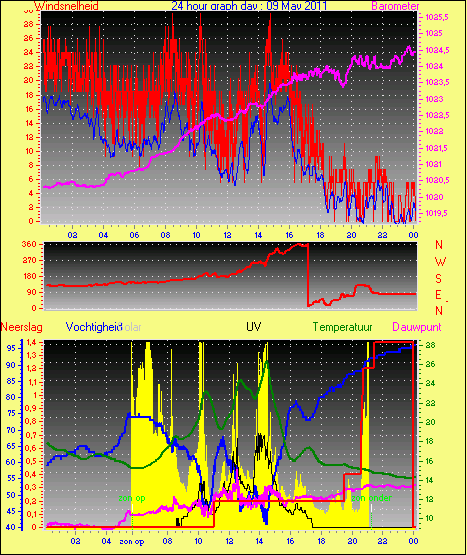Click the red Neerslag legend label
The height and width of the screenshot is (555, 467).
(22, 327)
